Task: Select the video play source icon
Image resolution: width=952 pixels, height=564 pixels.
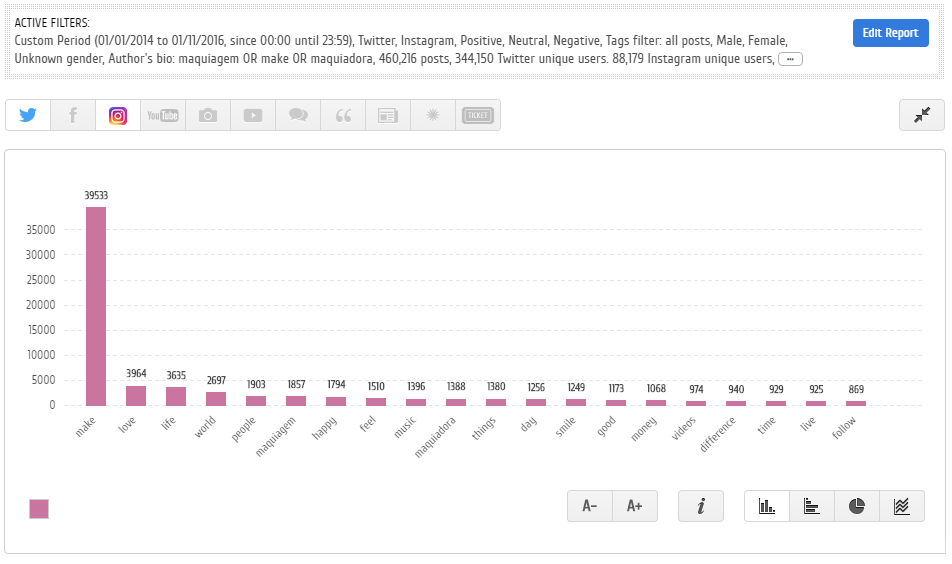Action: 253,115
